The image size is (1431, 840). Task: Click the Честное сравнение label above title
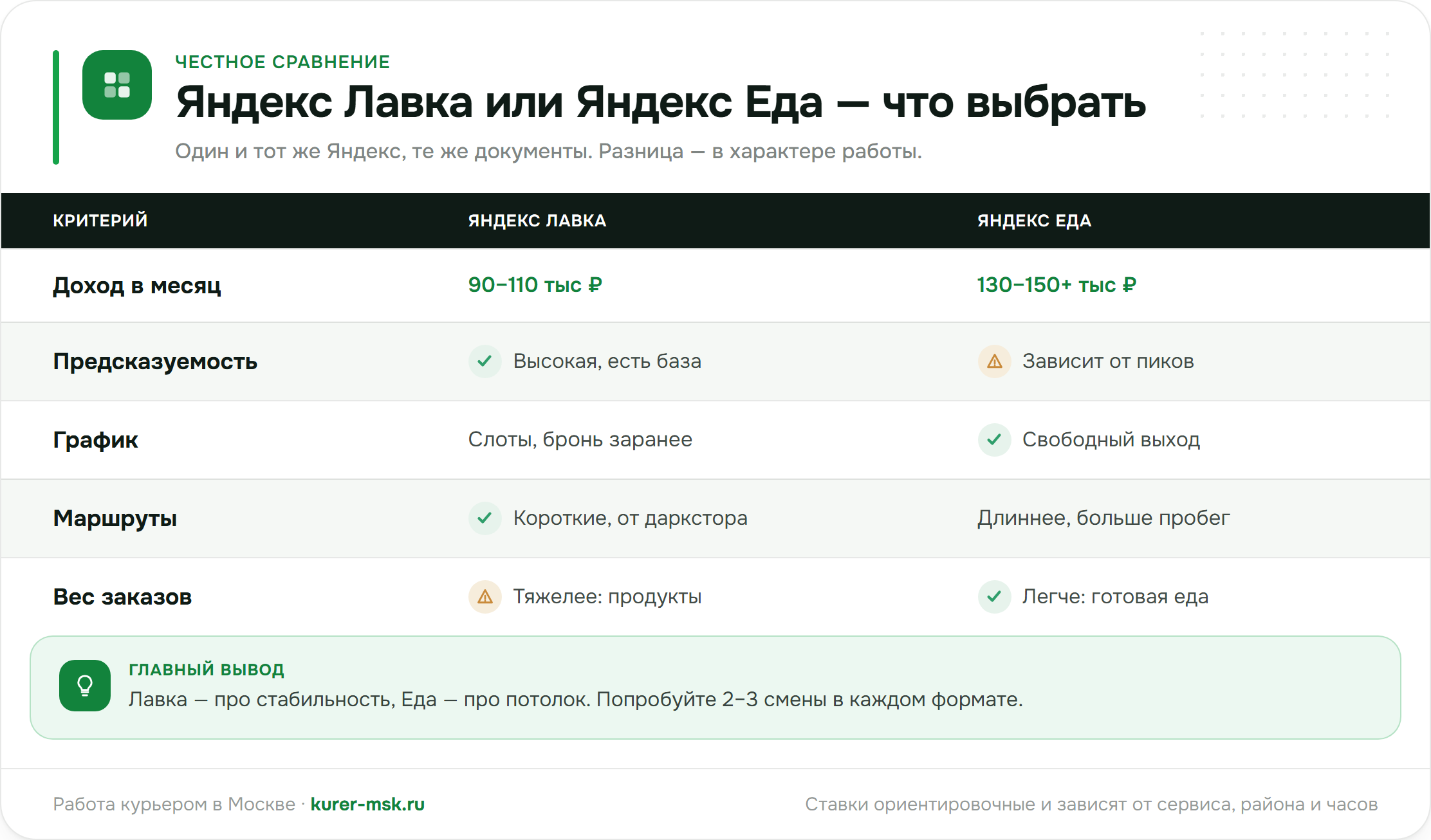pos(282,62)
